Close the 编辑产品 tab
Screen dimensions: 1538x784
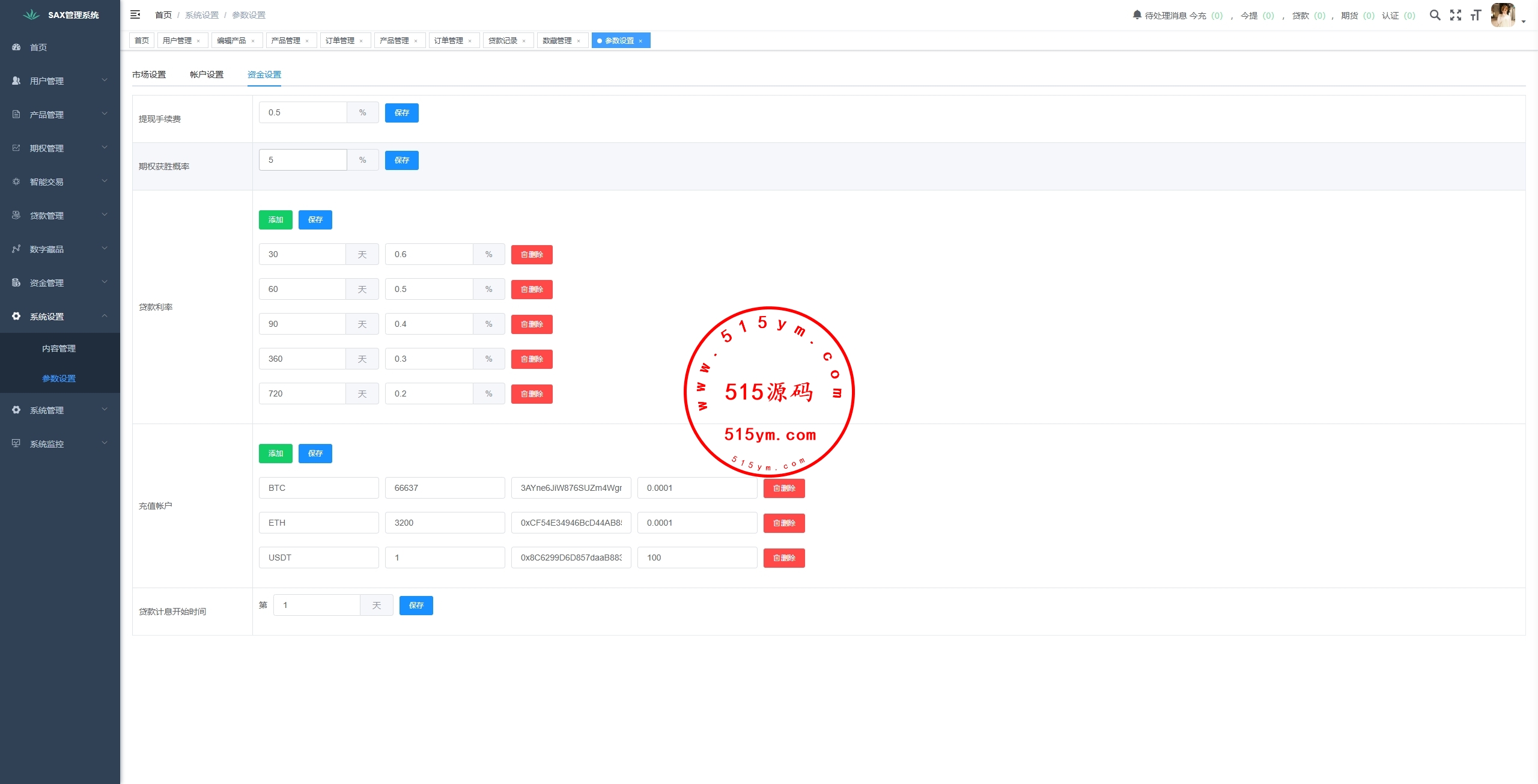tap(253, 41)
